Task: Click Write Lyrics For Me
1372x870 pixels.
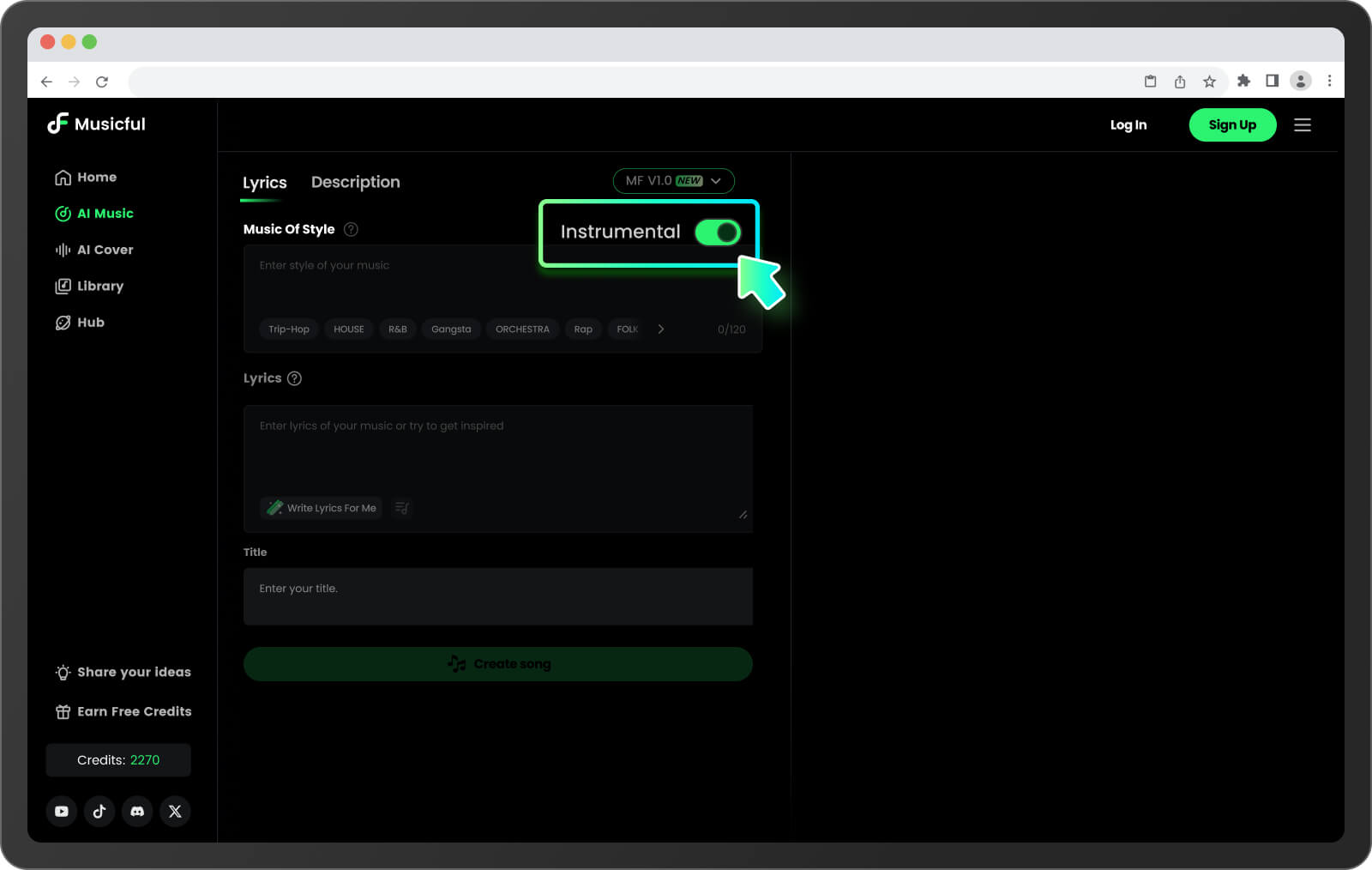Action: [x=322, y=508]
